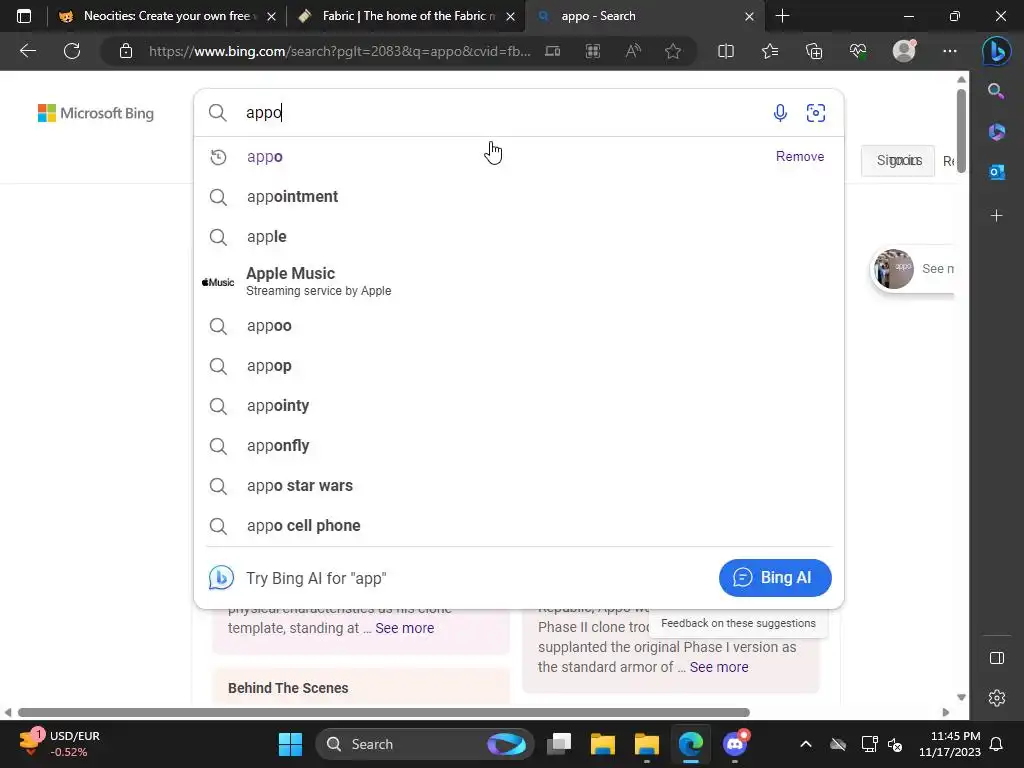
Task: Open sidebar settings gear
Action: [997, 698]
